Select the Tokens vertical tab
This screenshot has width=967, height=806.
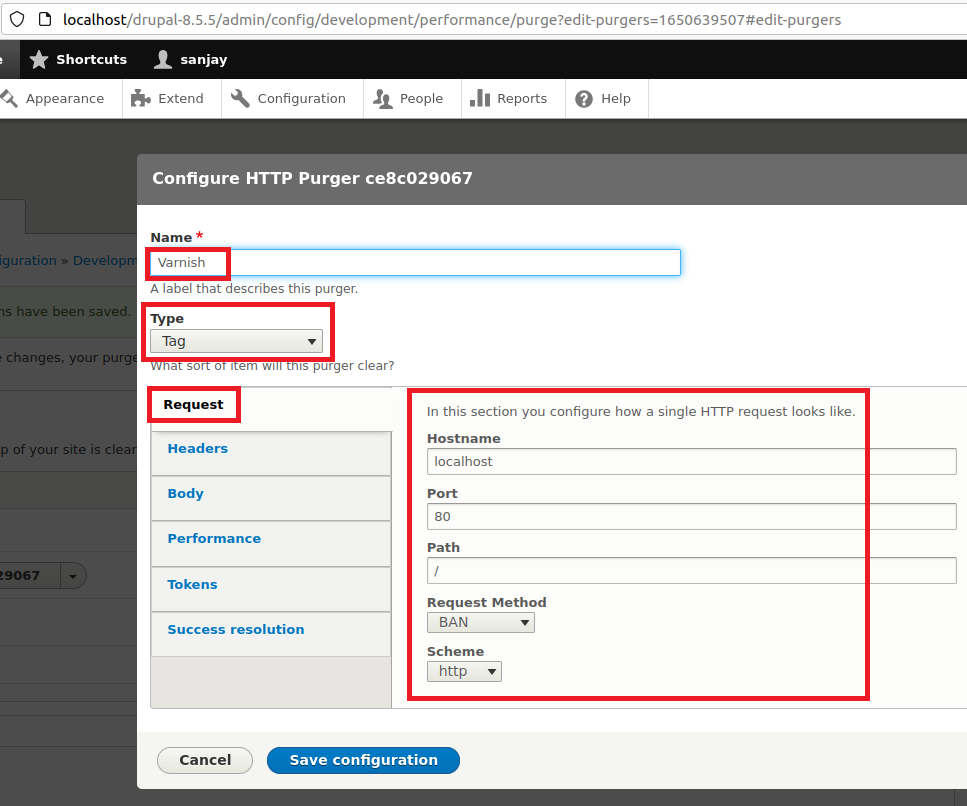tap(192, 585)
